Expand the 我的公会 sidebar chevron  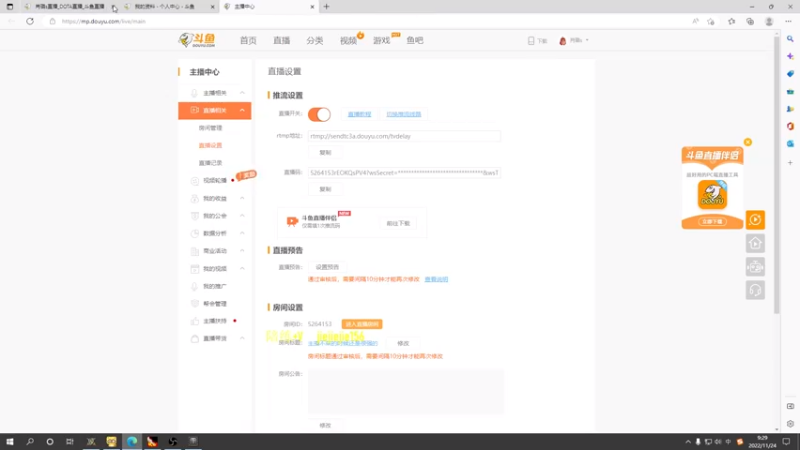242,216
